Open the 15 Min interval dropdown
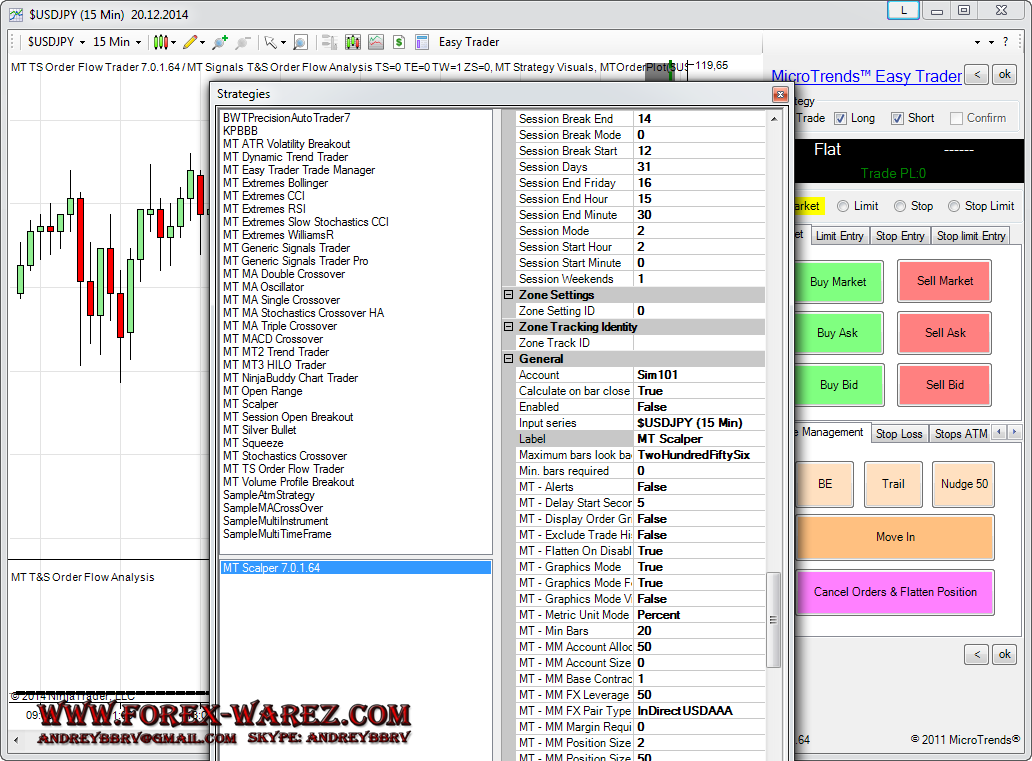This screenshot has width=1032, height=761. (x=117, y=42)
